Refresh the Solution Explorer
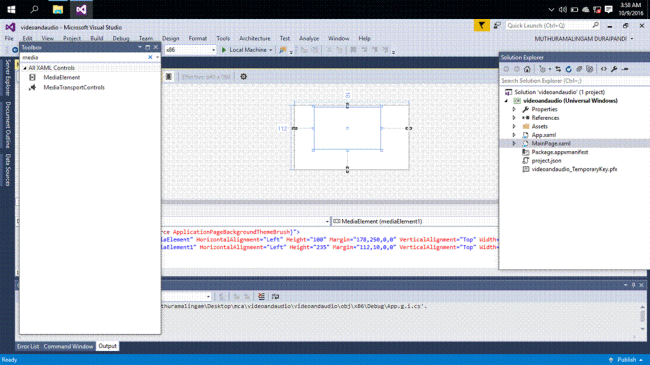Screen dimensions: 650x365 [569, 69]
